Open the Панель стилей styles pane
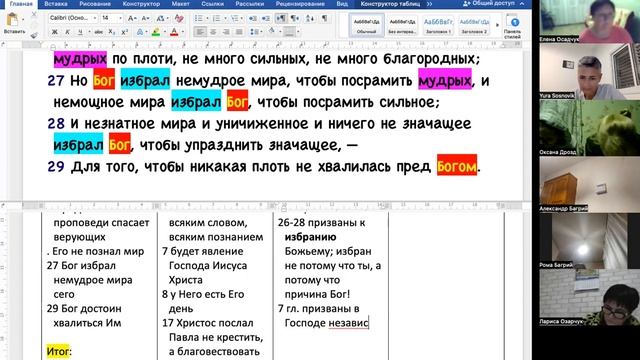This screenshot has width=640, height=360. [512, 25]
